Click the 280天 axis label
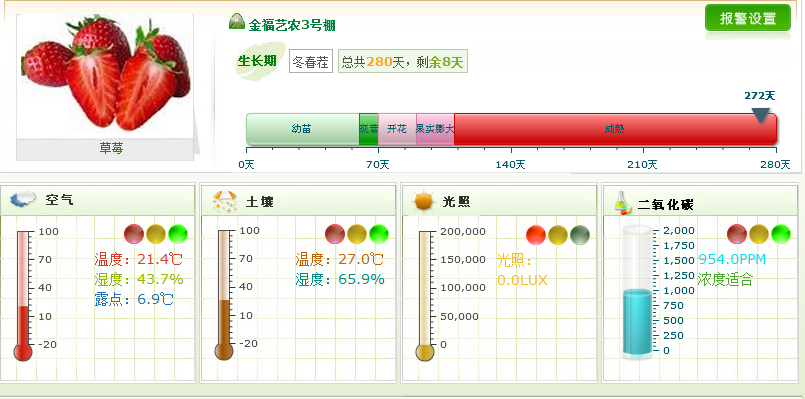 pos(775,164)
